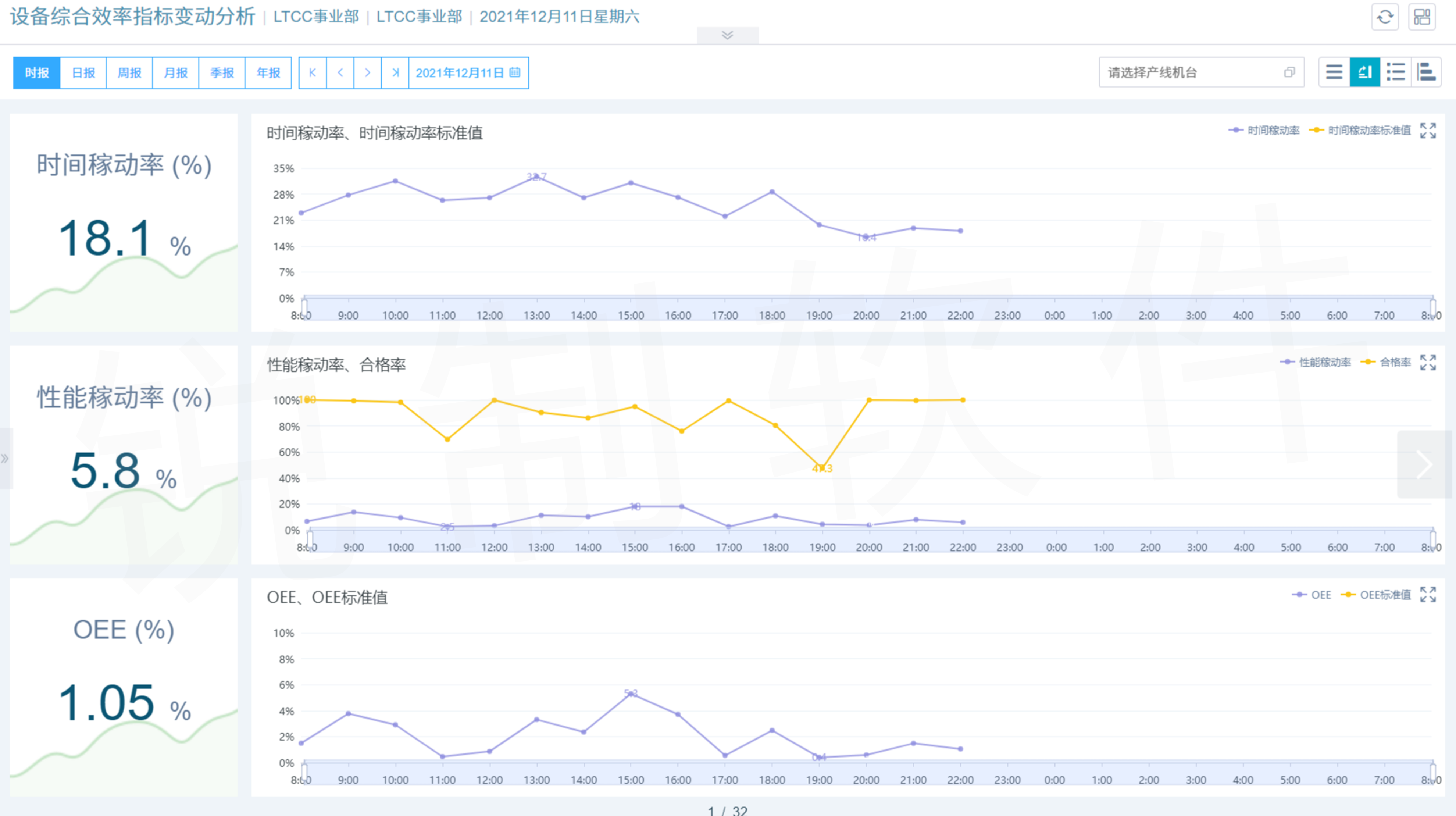Image resolution: width=1456 pixels, height=816 pixels.
Task: Expand the 时间稼动率 chart to fullscreen
Action: (1428, 131)
